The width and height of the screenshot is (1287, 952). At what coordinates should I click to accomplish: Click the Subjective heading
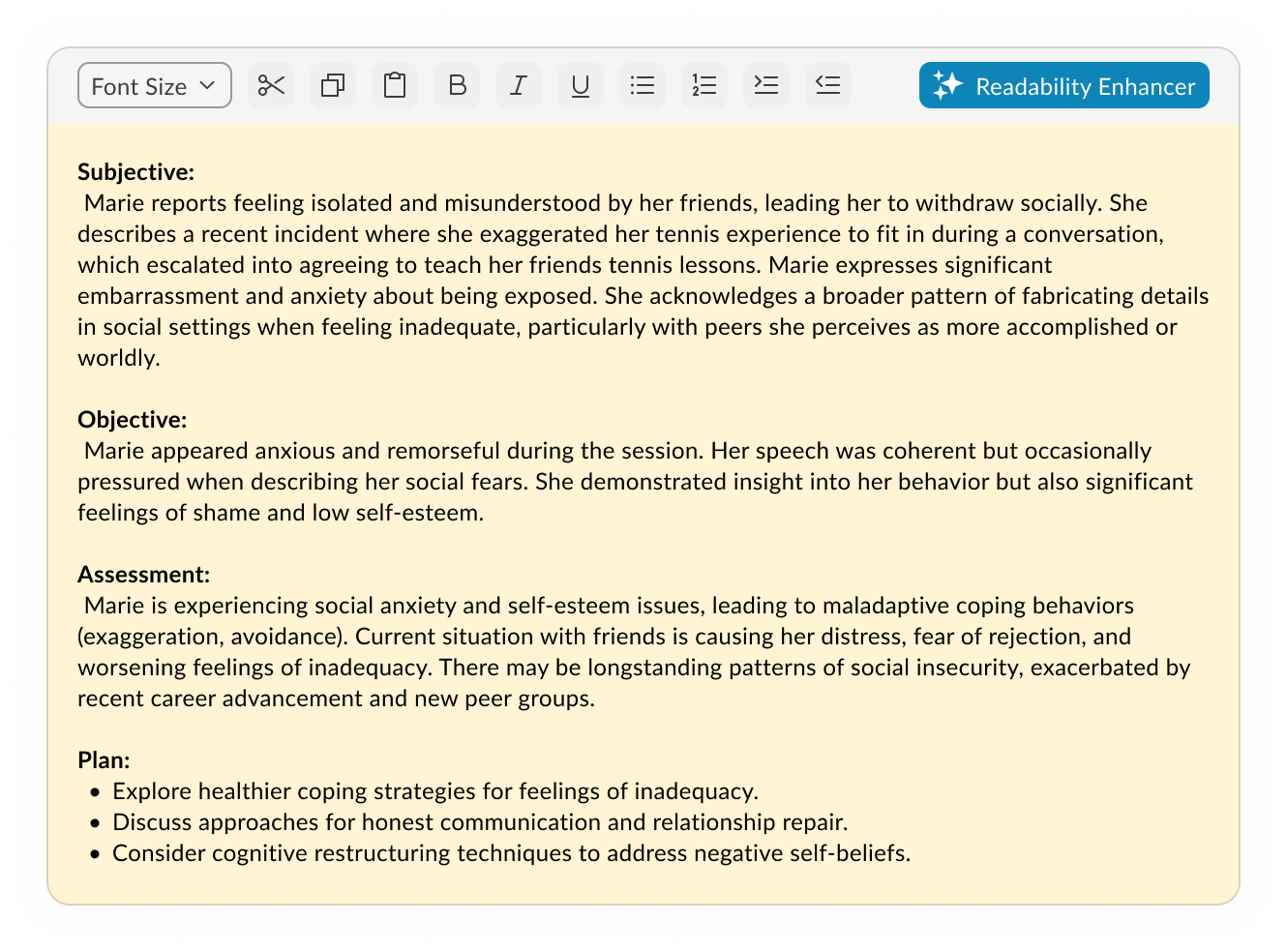pos(135,172)
